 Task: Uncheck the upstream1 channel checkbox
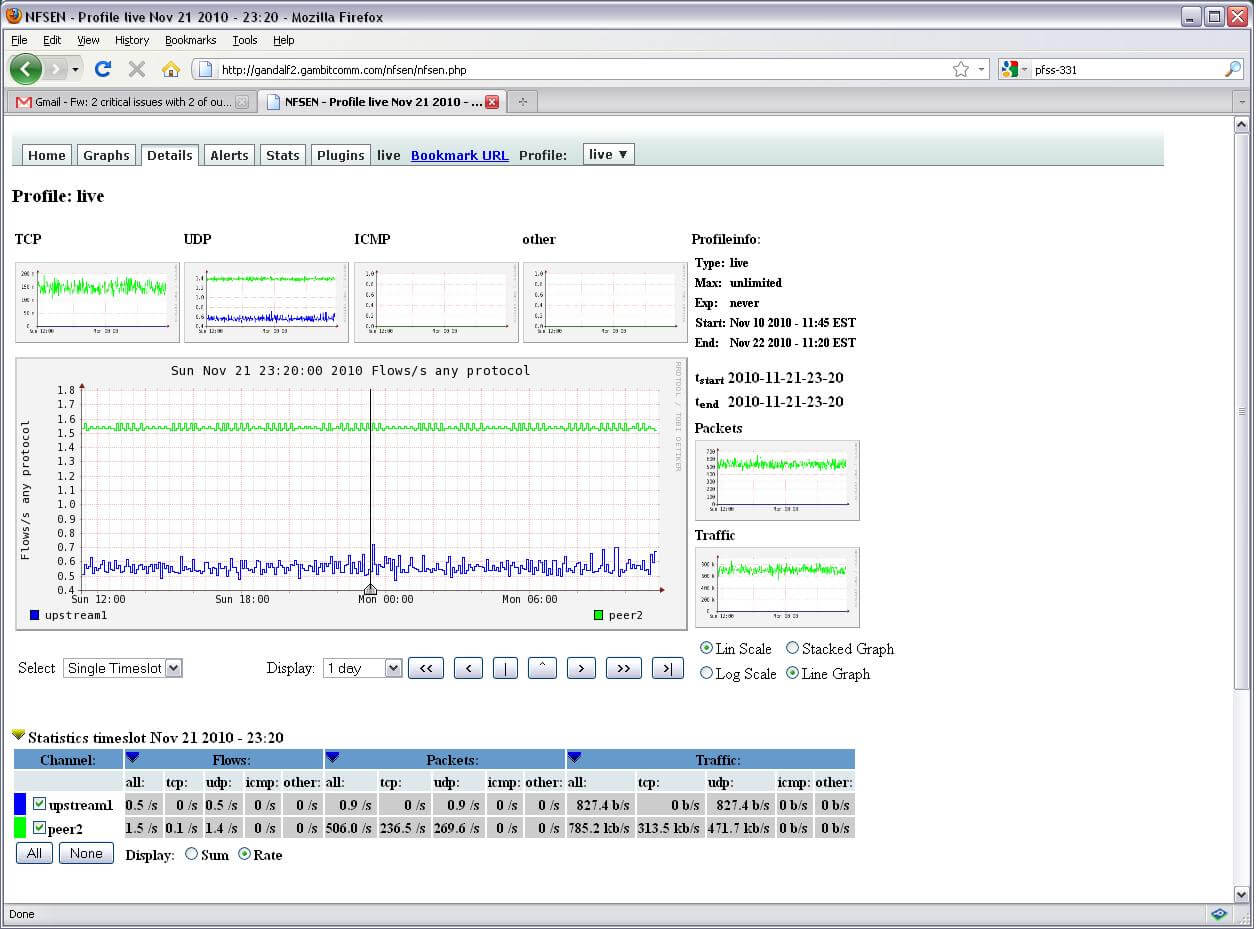pos(40,804)
